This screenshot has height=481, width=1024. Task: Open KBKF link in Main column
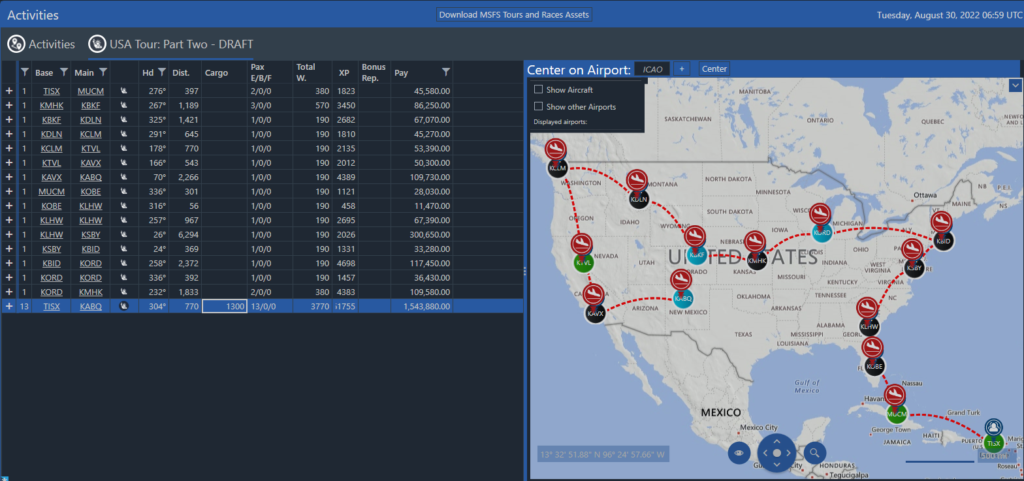91,106
